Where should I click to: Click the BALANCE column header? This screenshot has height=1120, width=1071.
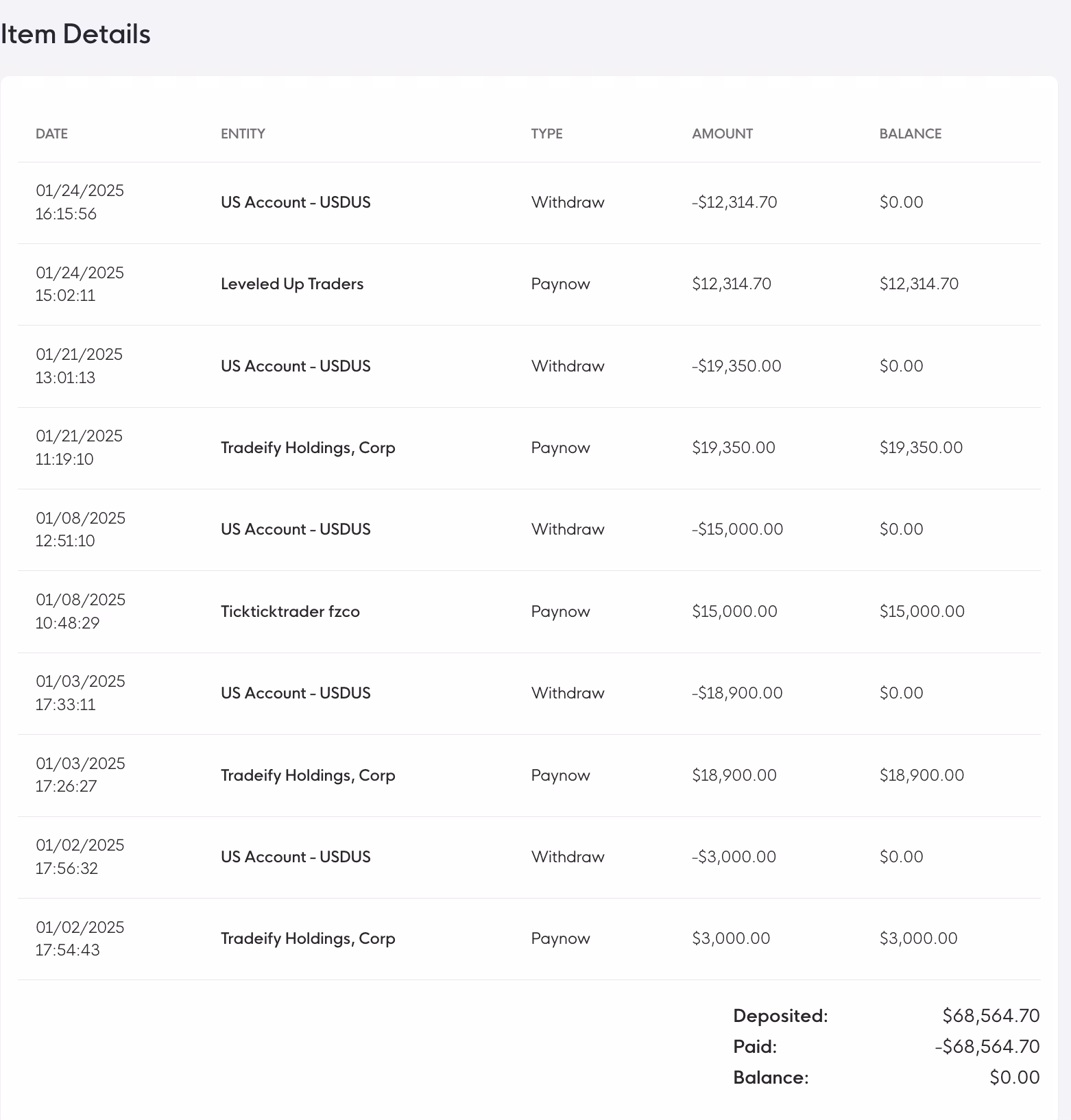coord(910,134)
